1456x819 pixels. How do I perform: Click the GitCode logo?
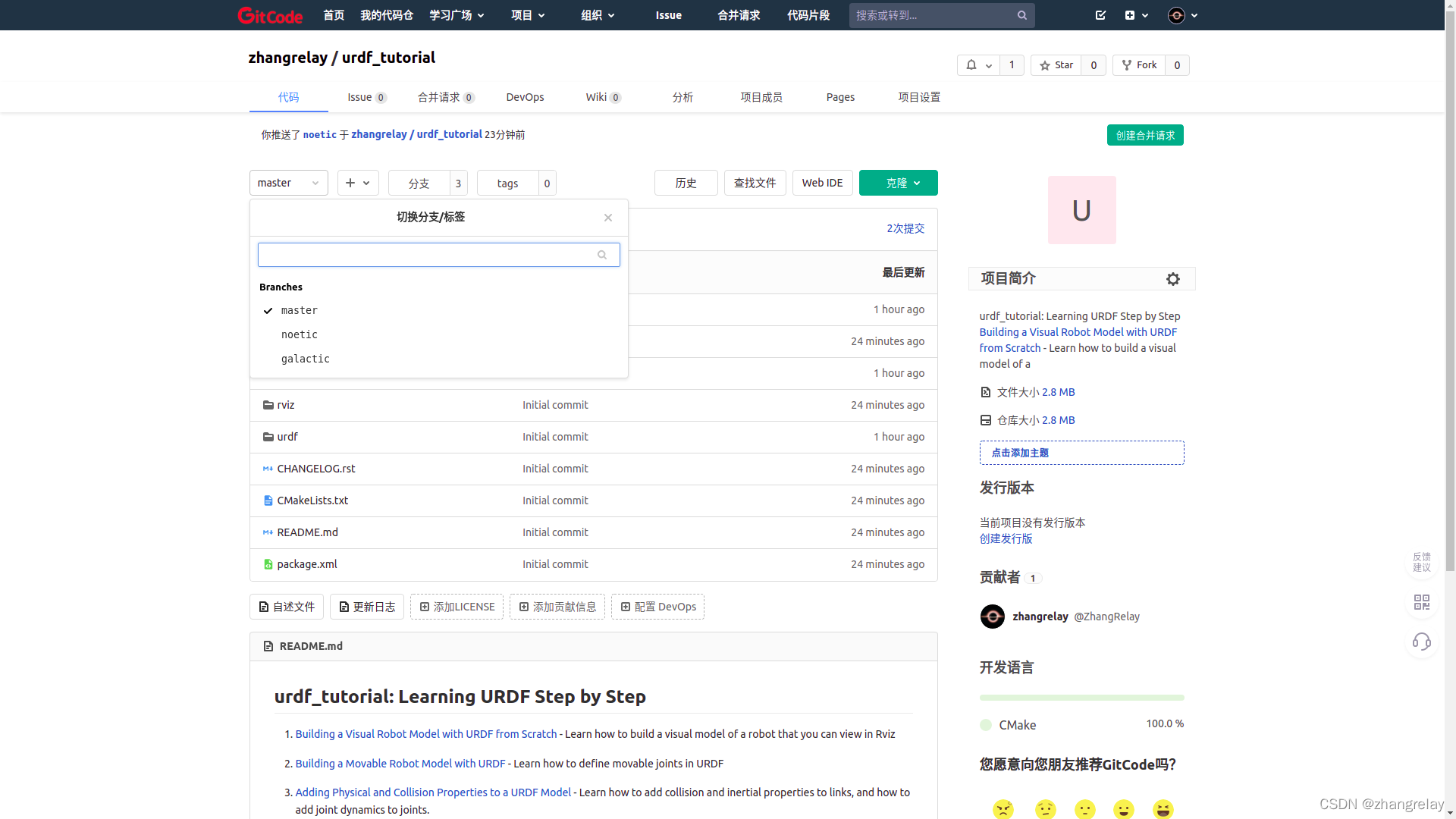(270, 15)
